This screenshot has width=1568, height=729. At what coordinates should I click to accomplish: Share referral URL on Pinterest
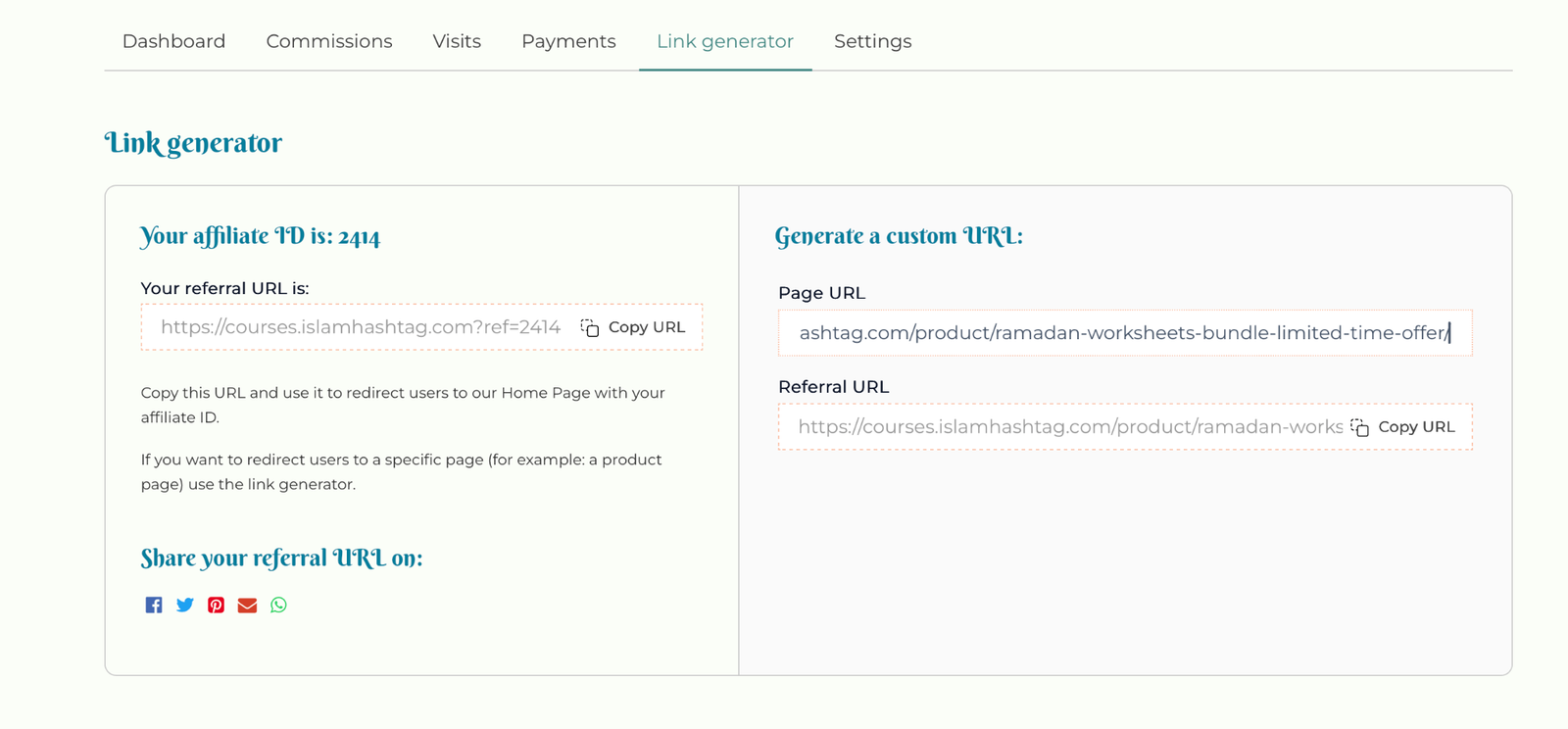217,605
